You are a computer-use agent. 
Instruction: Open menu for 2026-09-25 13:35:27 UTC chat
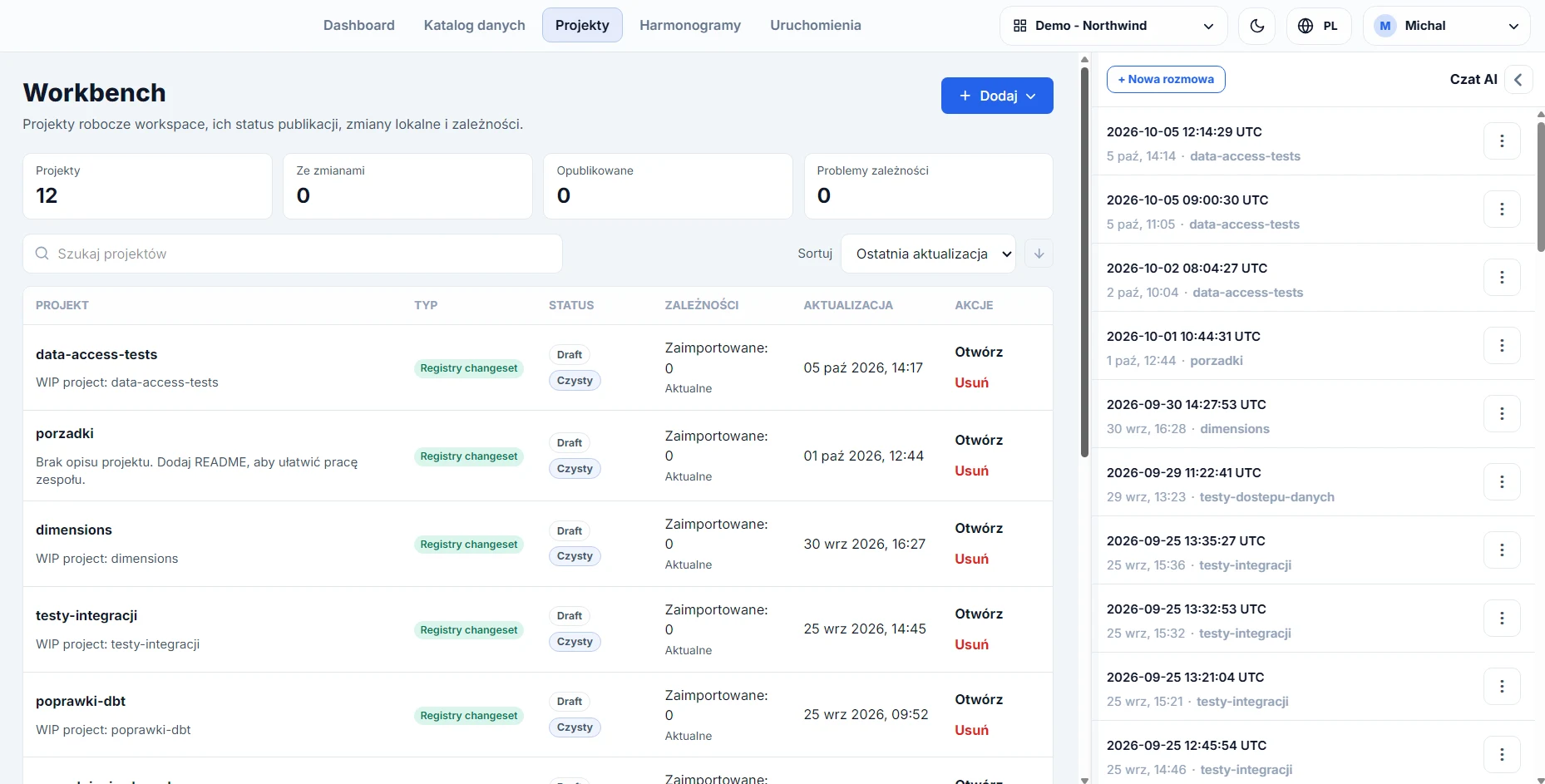pos(1502,550)
